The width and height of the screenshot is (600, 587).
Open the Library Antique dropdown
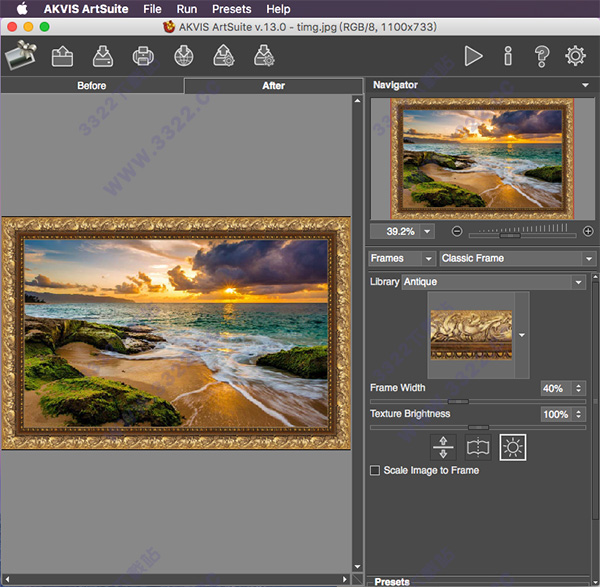pos(493,282)
